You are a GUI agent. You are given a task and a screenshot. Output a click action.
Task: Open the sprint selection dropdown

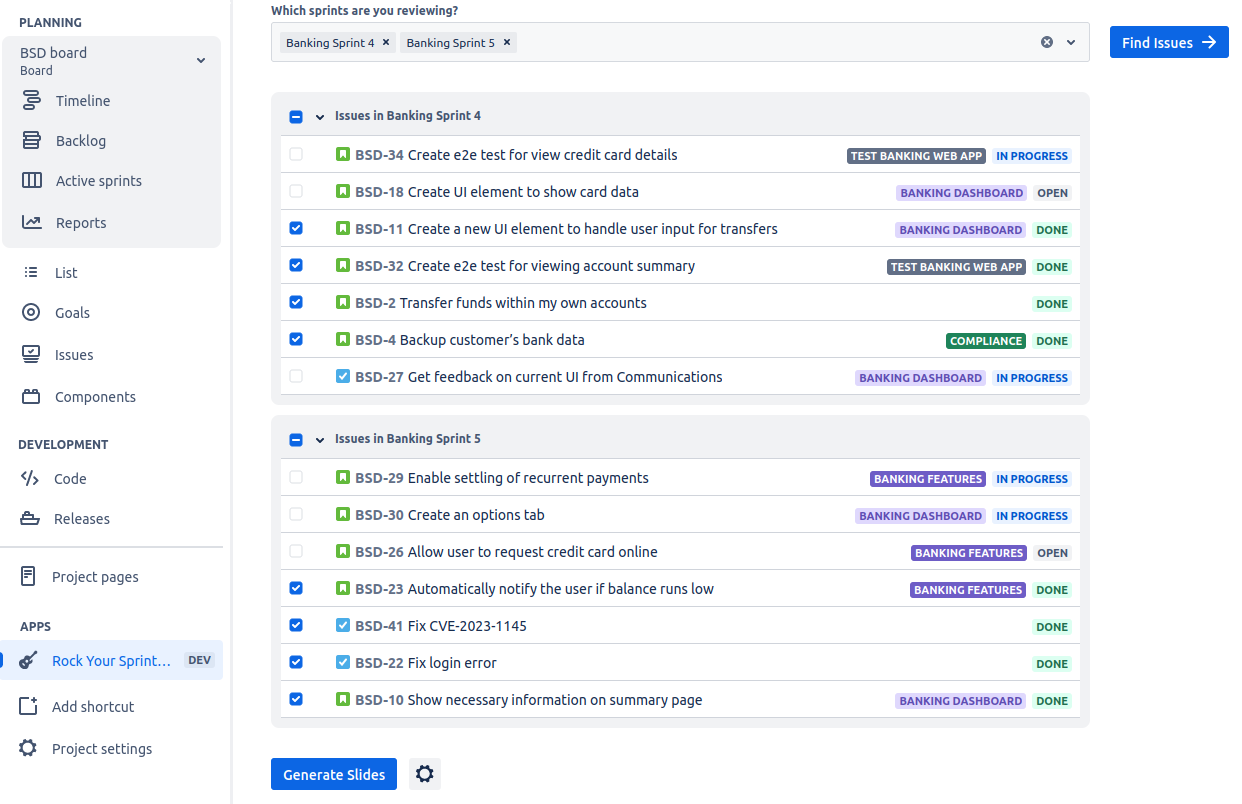[1070, 42]
